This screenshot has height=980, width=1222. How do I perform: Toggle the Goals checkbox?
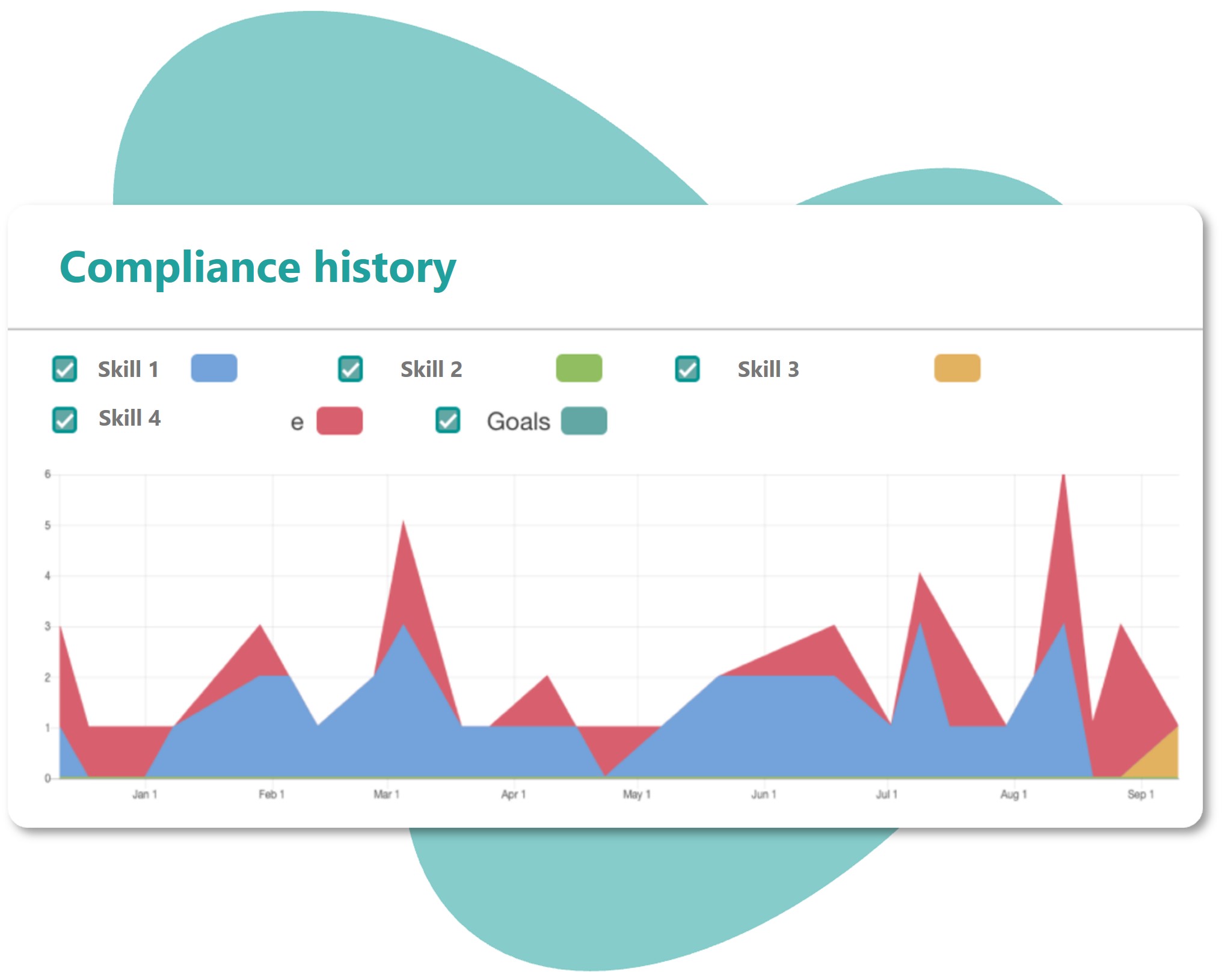(447, 420)
